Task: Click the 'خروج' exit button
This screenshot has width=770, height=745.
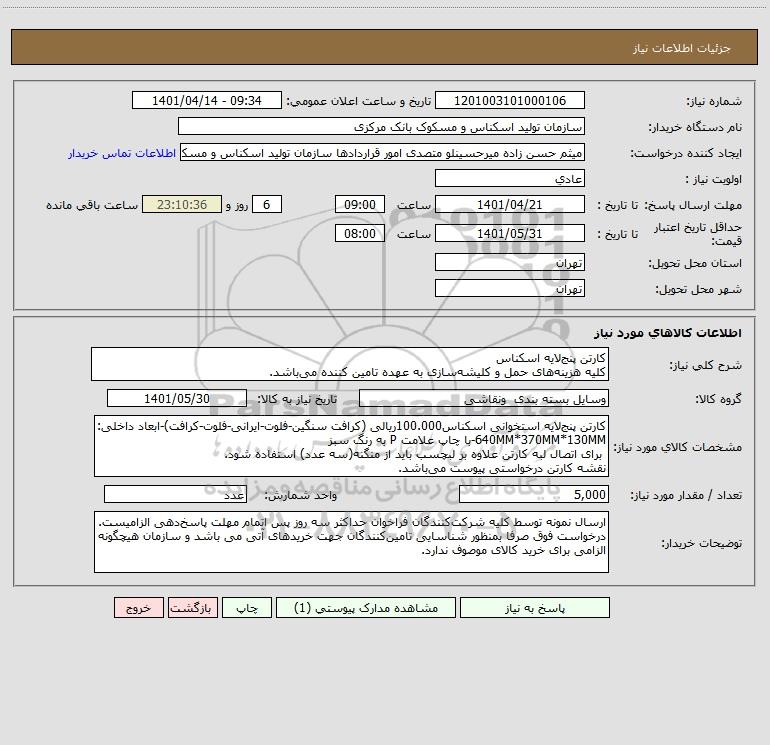Action: (x=138, y=608)
